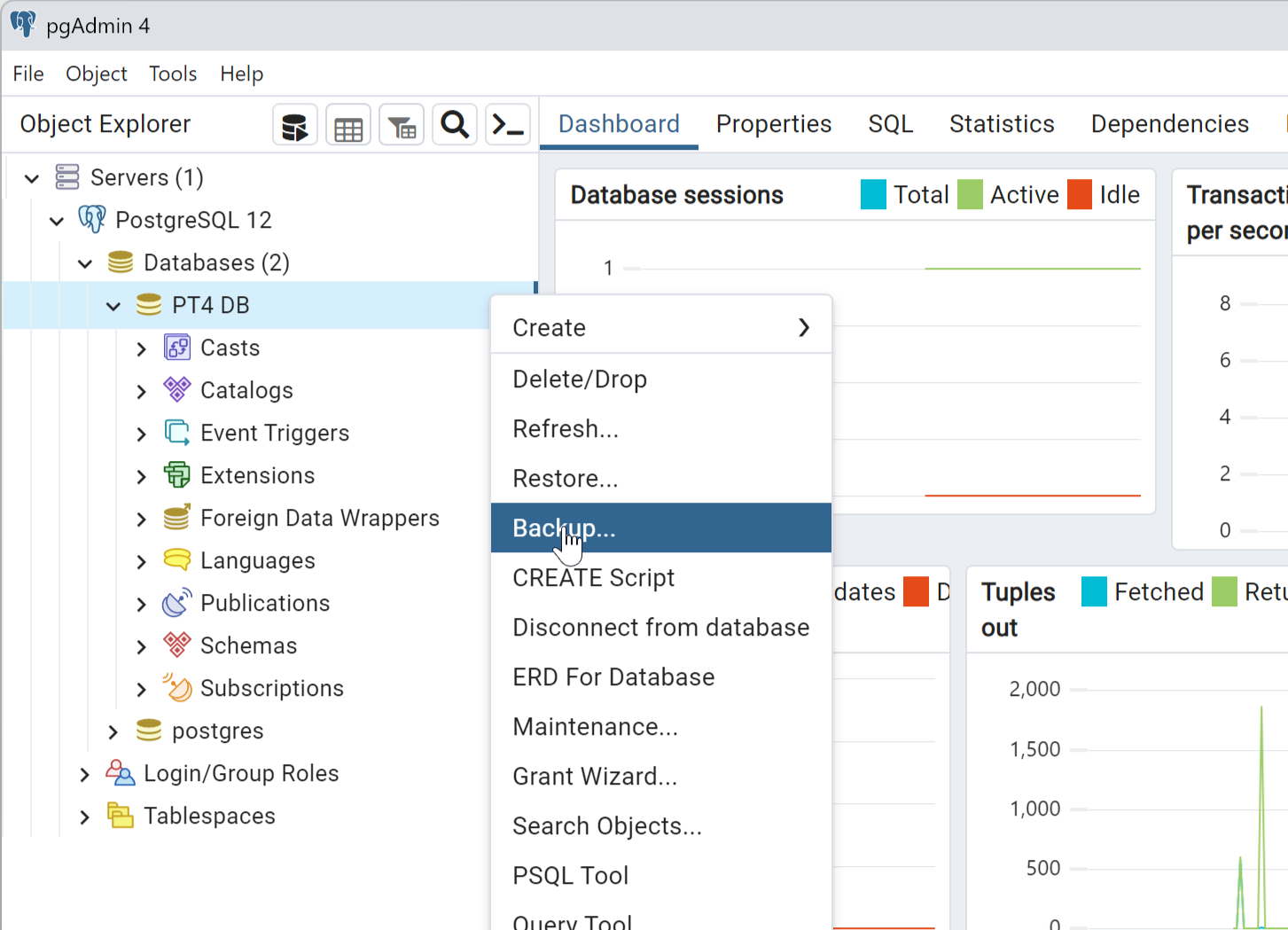
Task: Click the Casts node icon
Action: pyautogui.click(x=177, y=348)
